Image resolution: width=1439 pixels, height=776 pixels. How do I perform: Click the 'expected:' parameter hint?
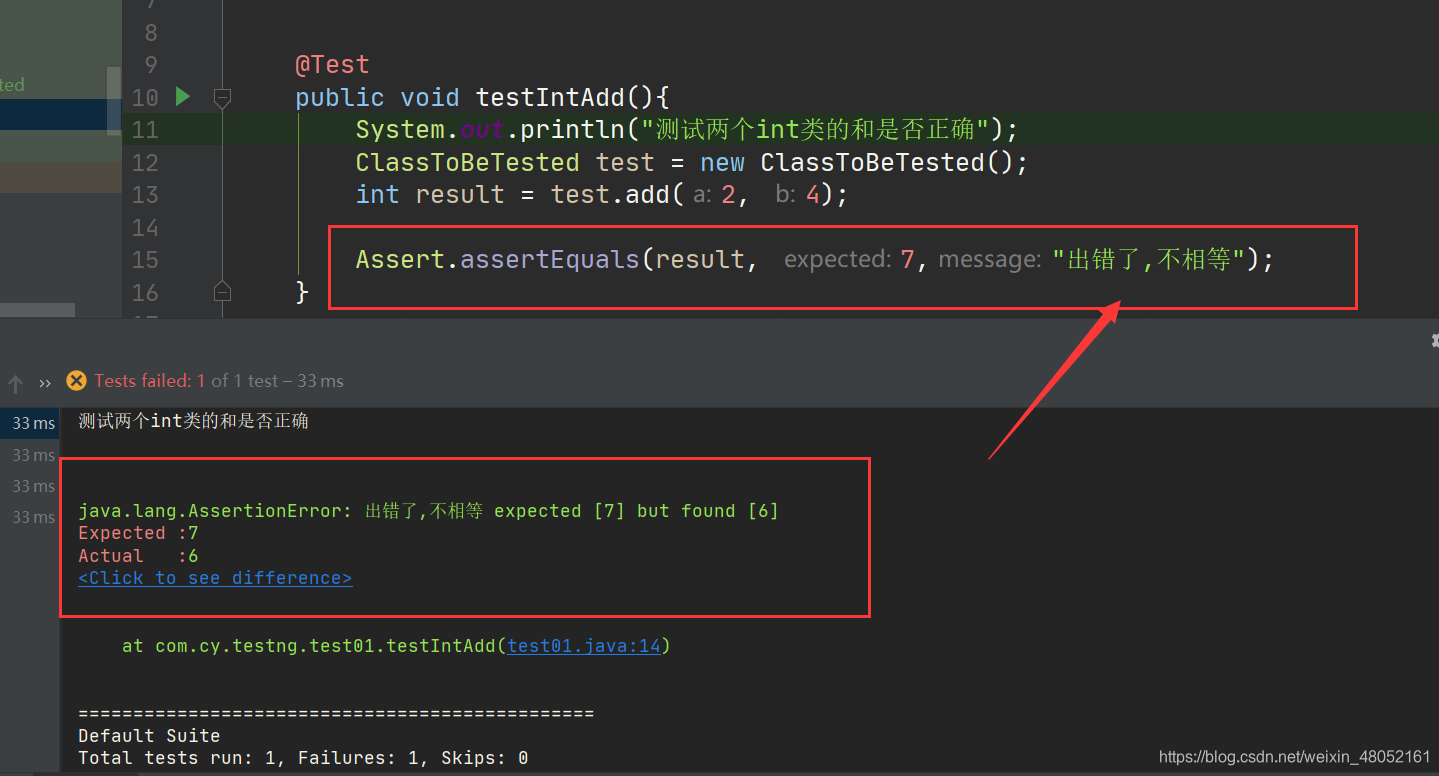(x=837, y=260)
